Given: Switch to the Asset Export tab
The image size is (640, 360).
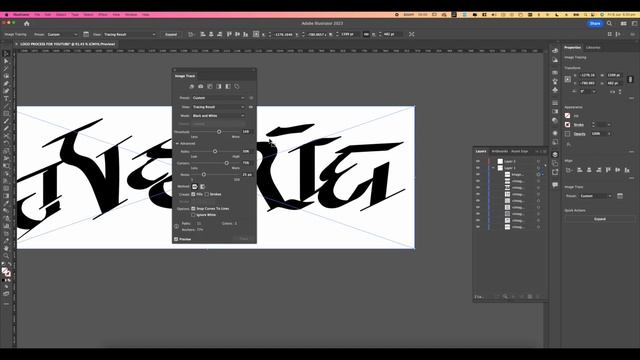Looking at the screenshot, I should coord(520,151).
